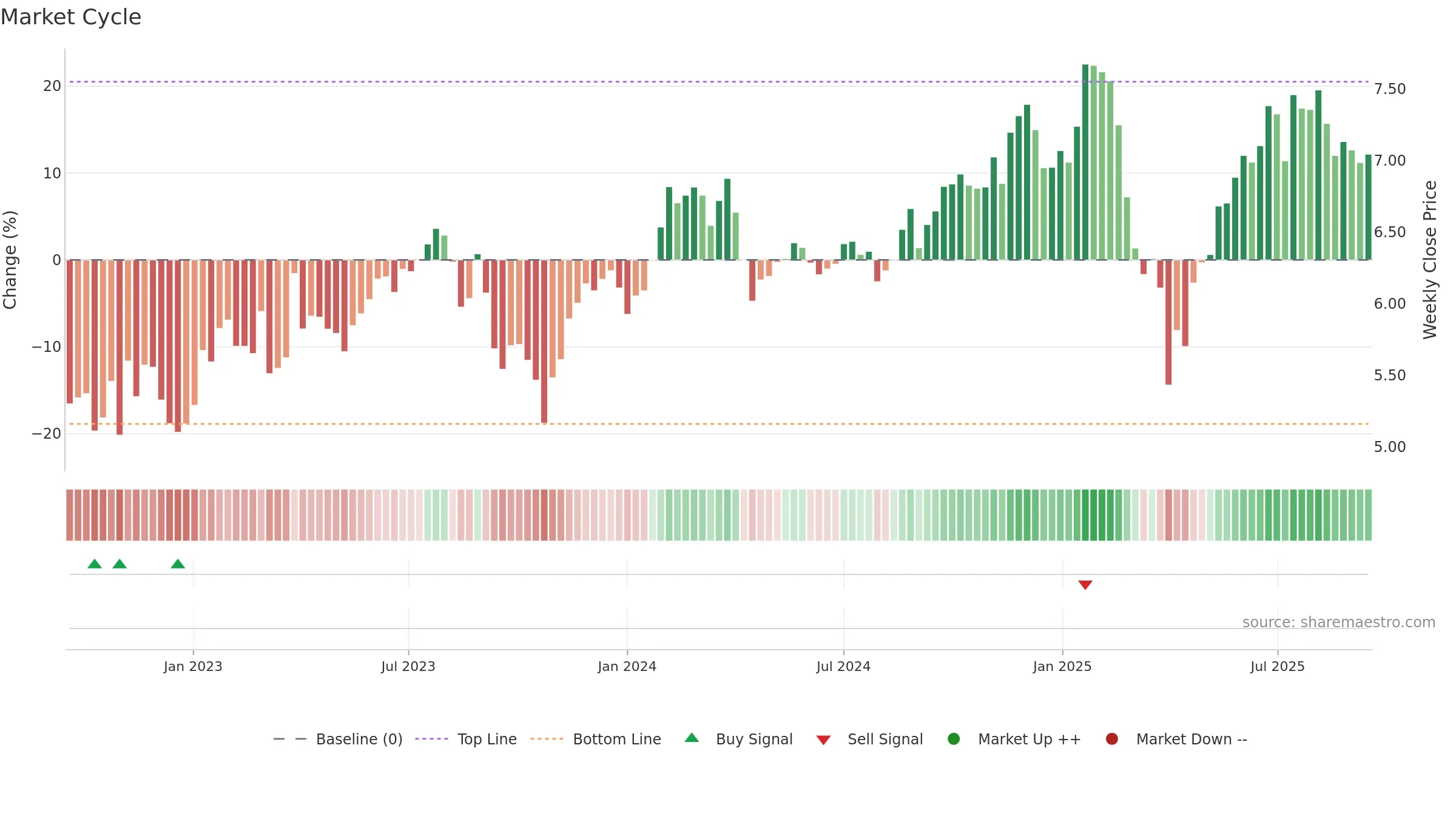The image size is (1456, 819).
Task: Toggle the Top Line legend item
Action: coord(466,739)
